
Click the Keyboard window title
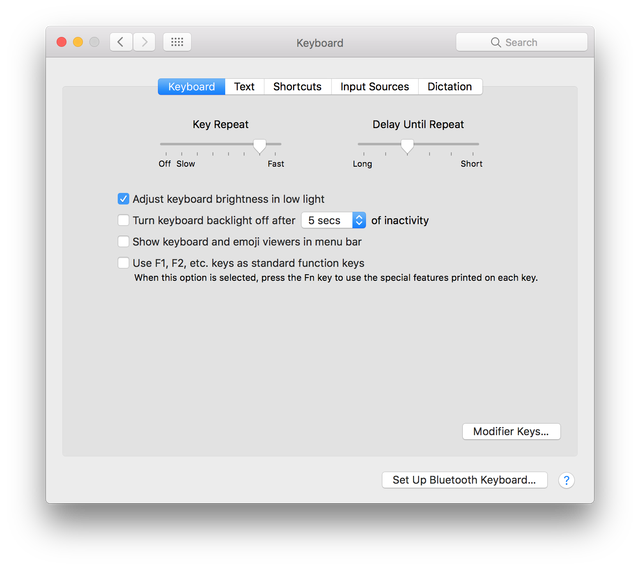(x=320, y=43)
